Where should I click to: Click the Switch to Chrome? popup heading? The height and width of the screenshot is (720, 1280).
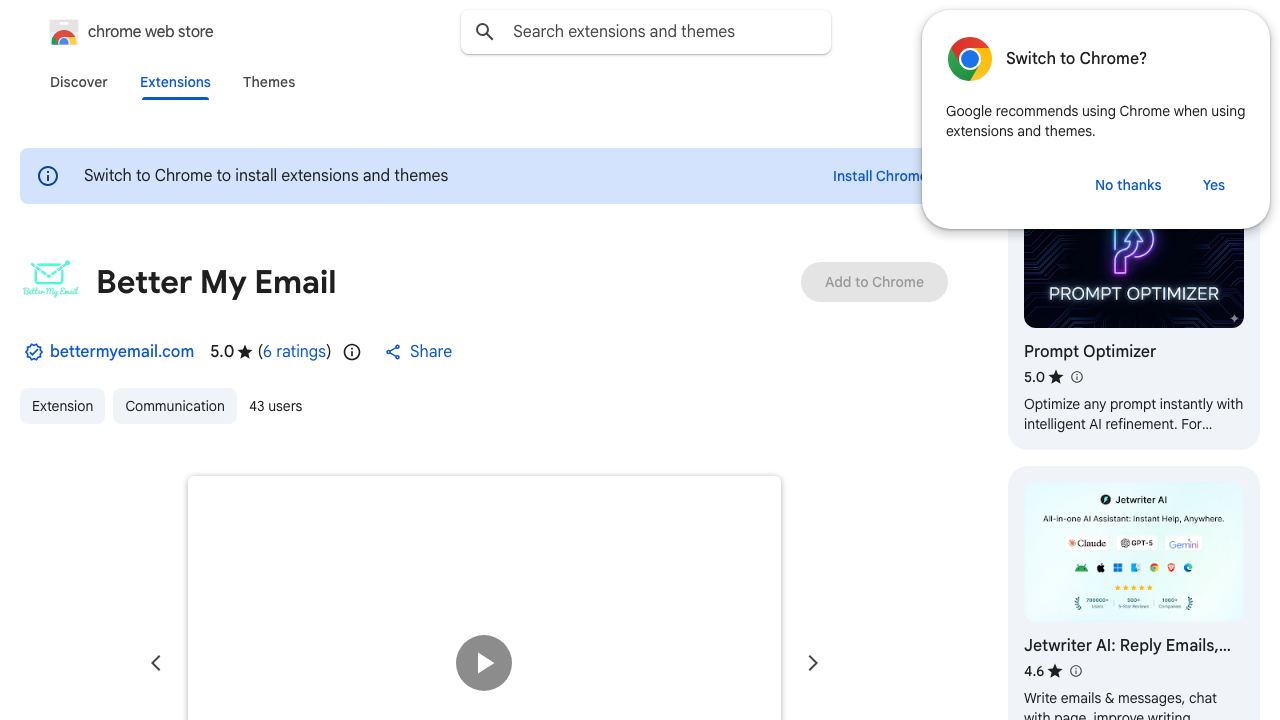pyautogui.click(x=1076, y=59)
